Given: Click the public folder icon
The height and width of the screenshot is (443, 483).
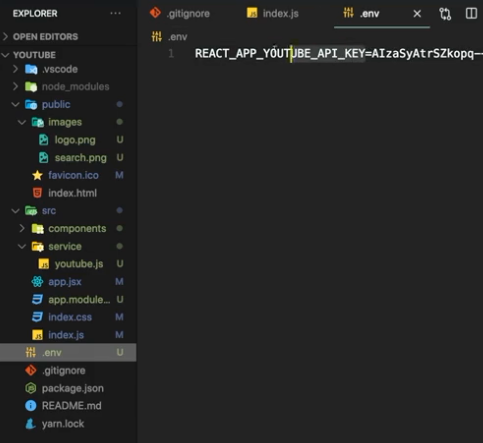Looking at the screenshot, I should (x=31, y=105).
